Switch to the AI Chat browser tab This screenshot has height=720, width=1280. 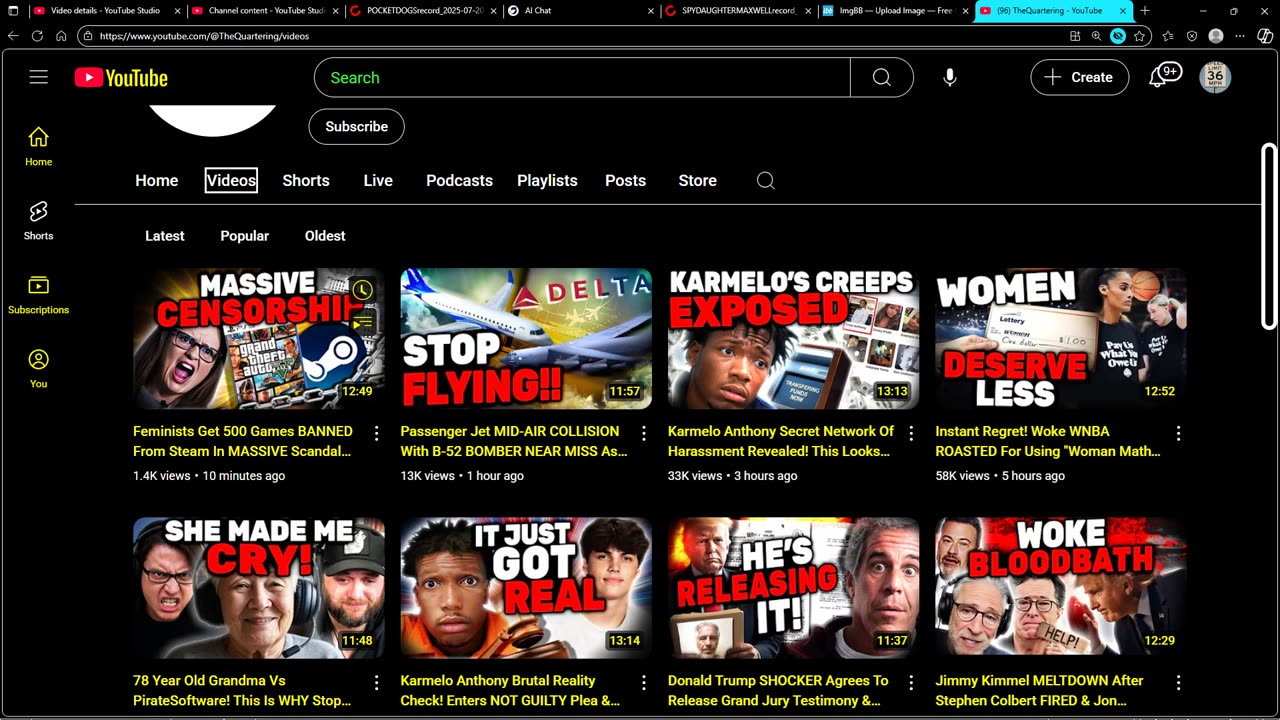point(580,11)
